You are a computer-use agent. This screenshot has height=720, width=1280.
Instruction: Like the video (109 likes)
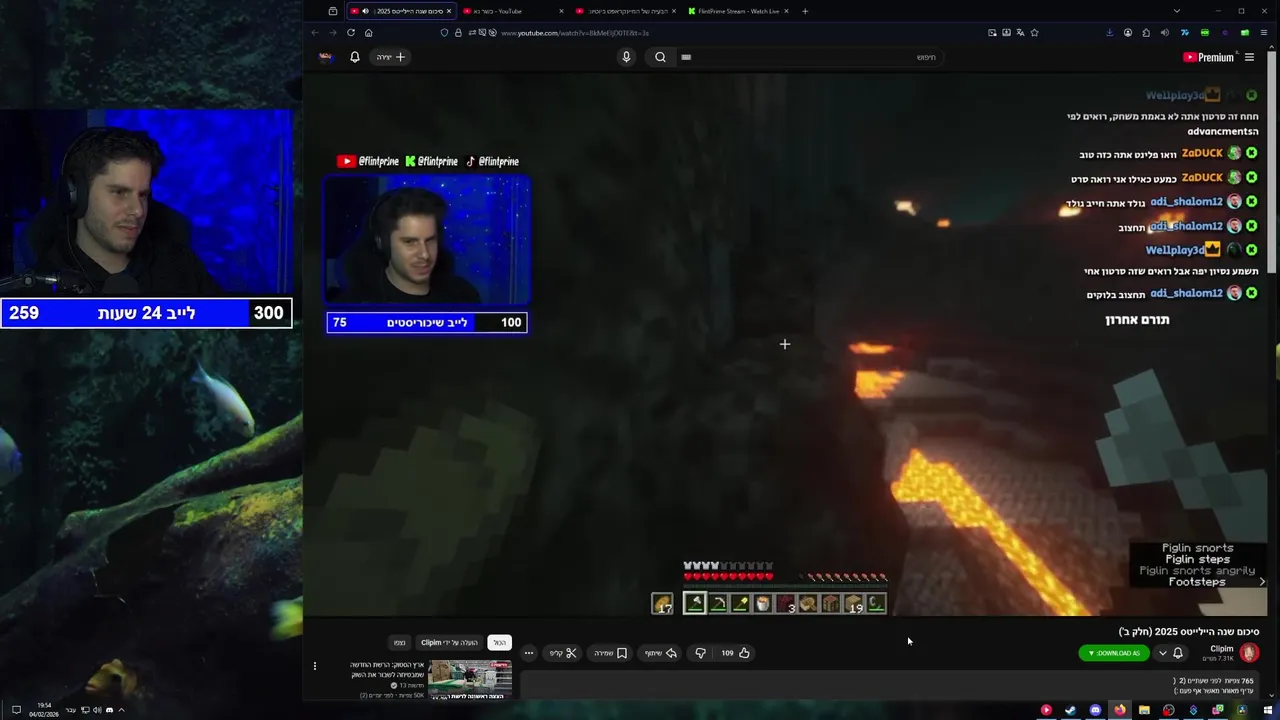tap(736, 653)
